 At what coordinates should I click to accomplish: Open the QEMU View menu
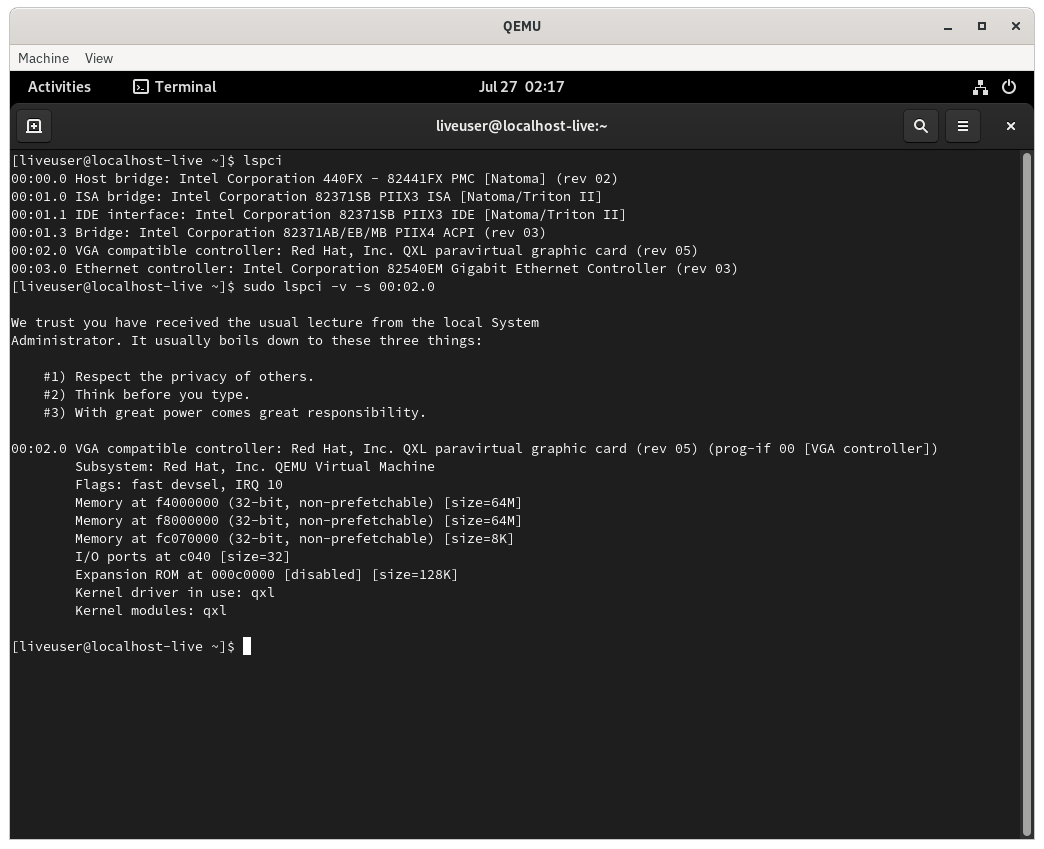pos(99,59)
